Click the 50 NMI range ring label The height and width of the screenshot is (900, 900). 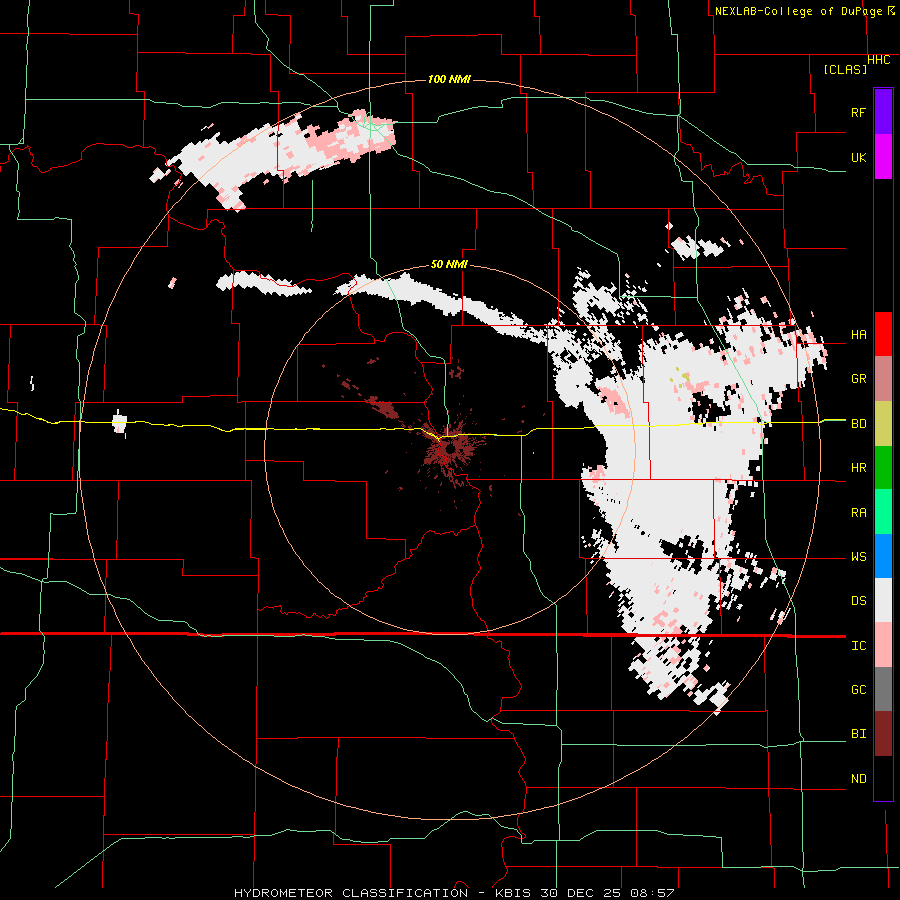(449, 264)
